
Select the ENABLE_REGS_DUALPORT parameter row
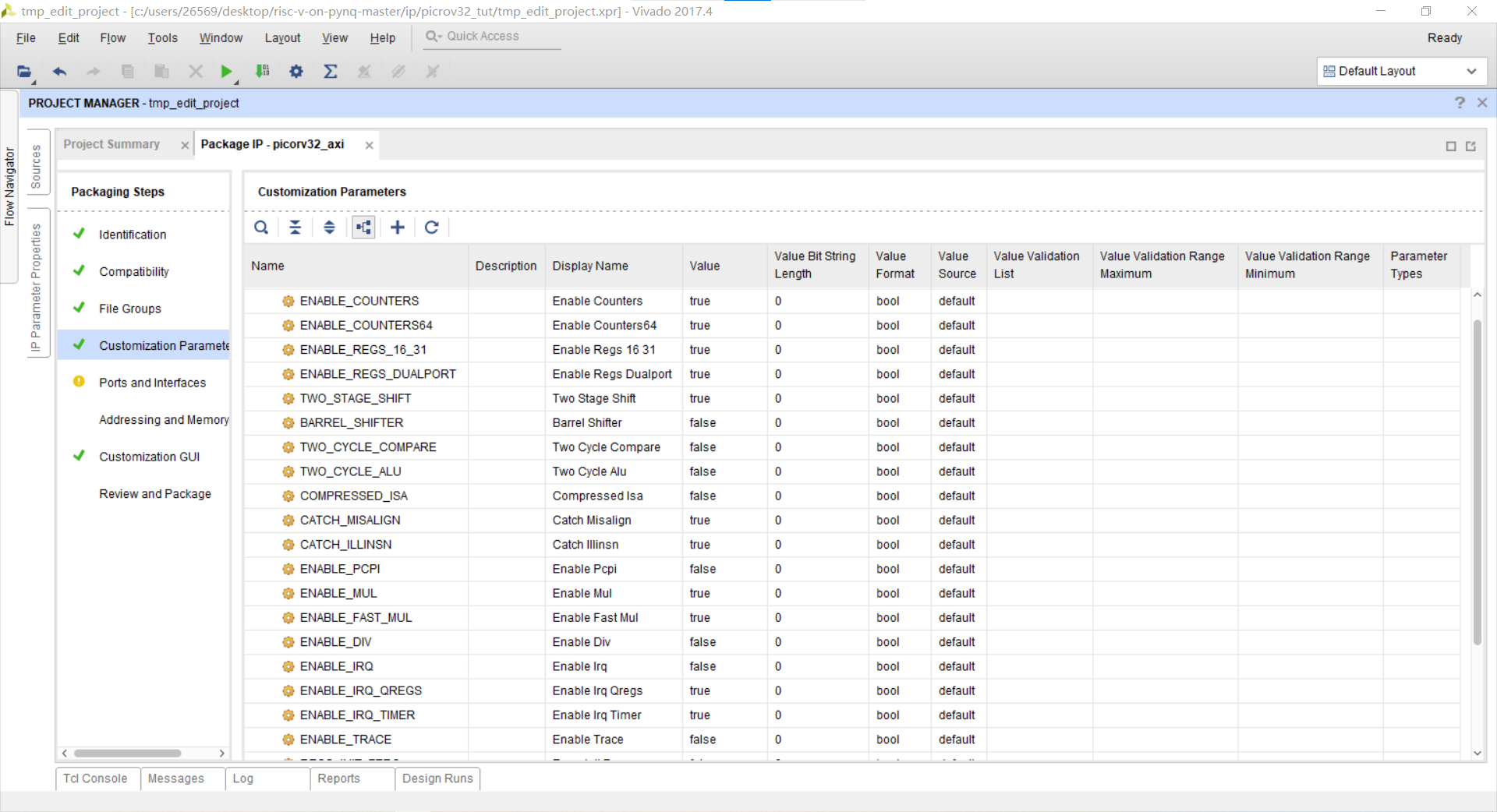pyautogui.click(x=851, y=375)
